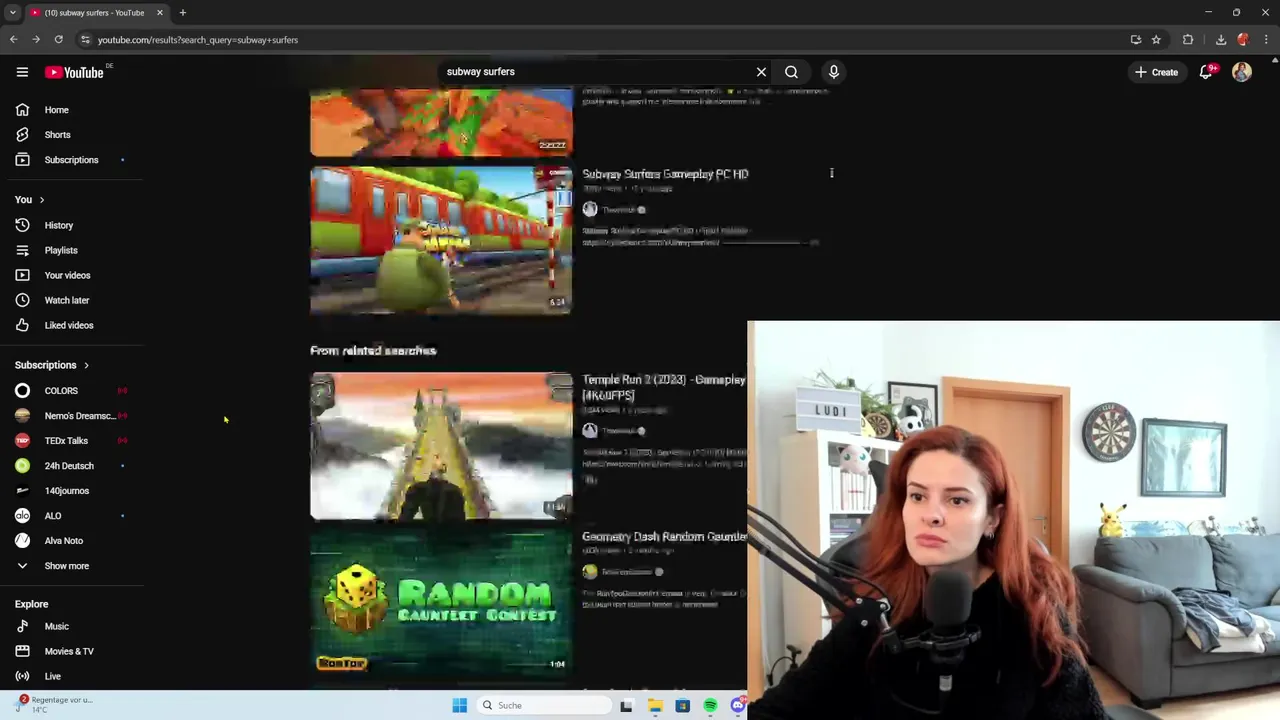
Task: Open Subscriptions in the sidebar
Action: [x=72, y=160]
